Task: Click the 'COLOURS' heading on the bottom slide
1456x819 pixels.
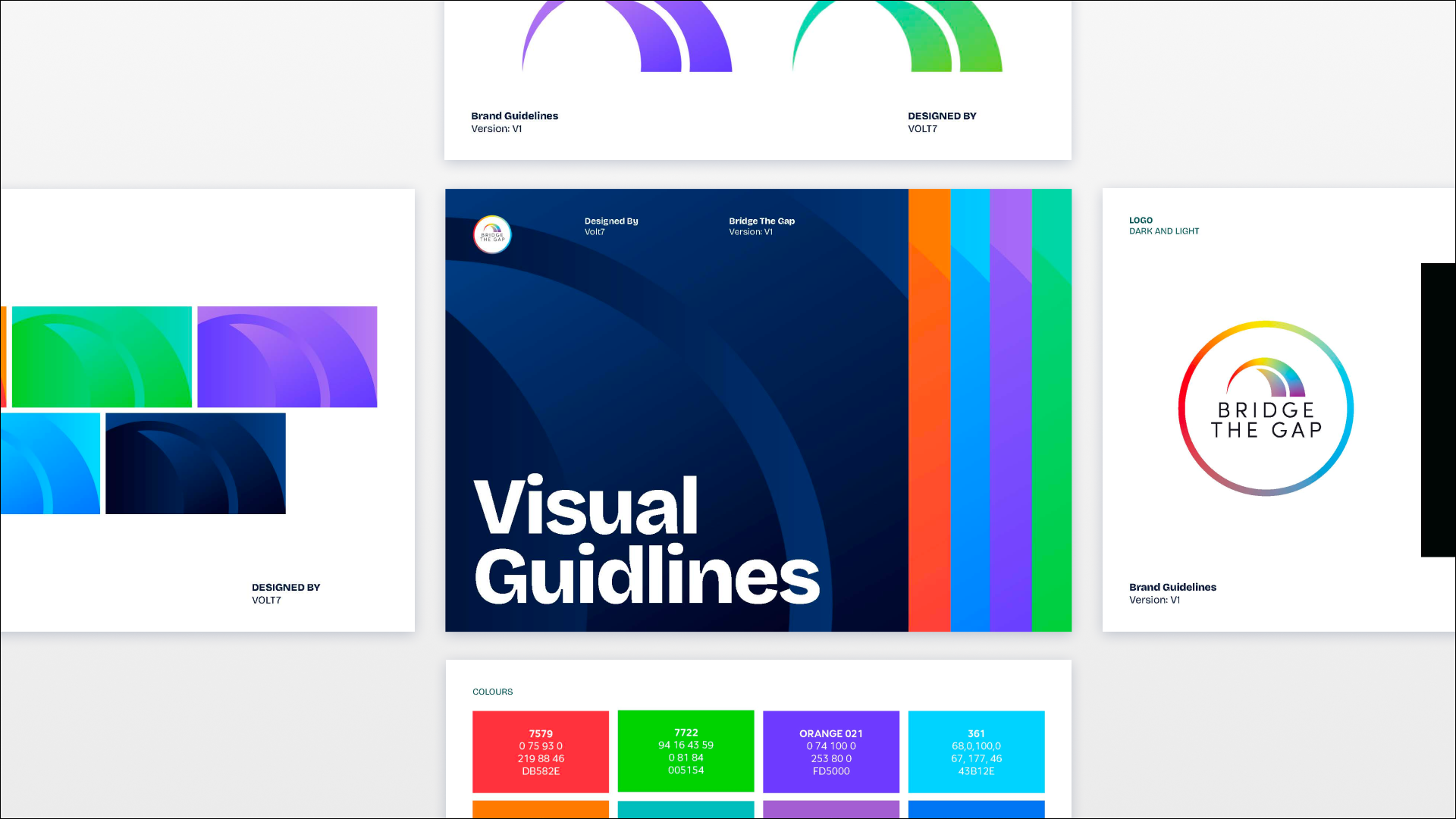Action: coord(492,692)
